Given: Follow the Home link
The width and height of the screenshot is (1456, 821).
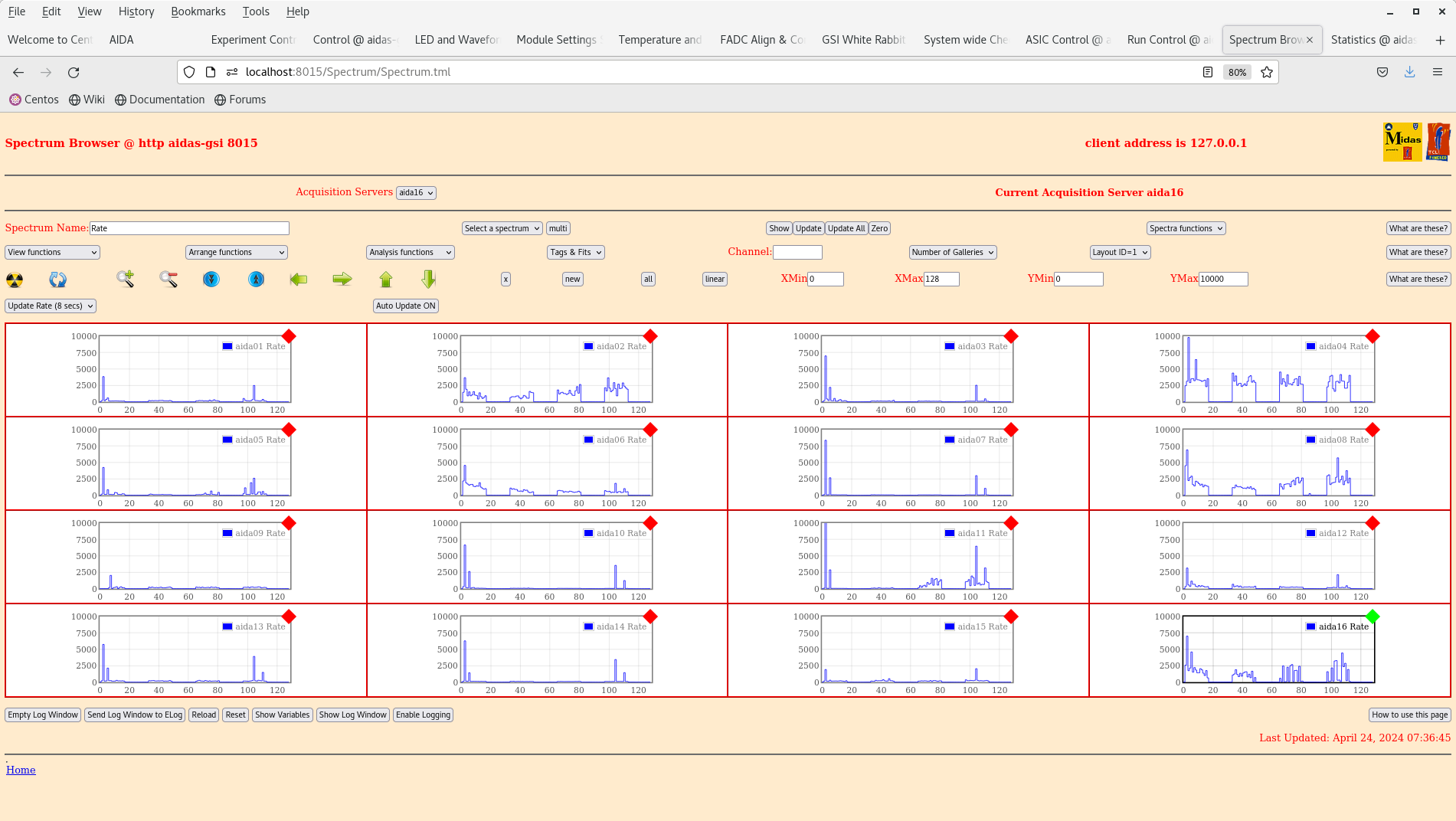Looking at the screenshot, I should pyautogui.click(x=21, y=770).
